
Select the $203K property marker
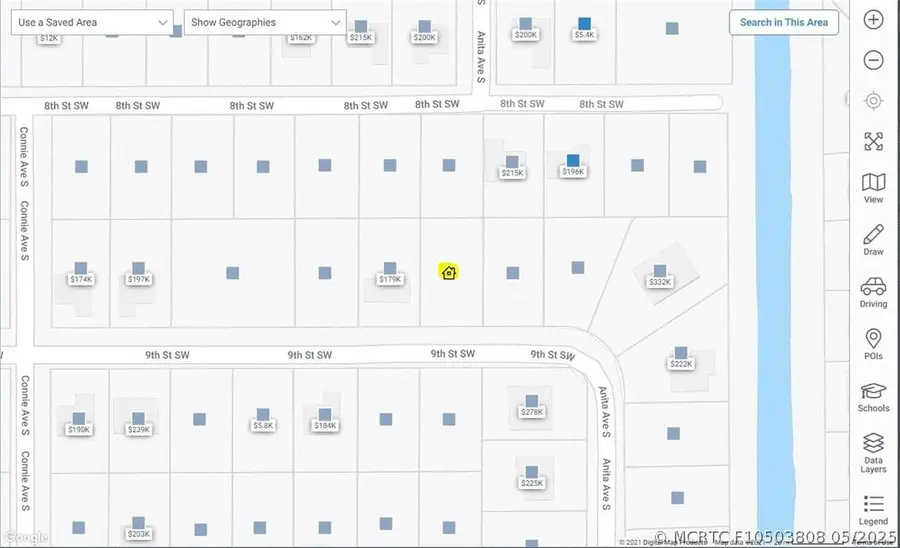point(138,528)
